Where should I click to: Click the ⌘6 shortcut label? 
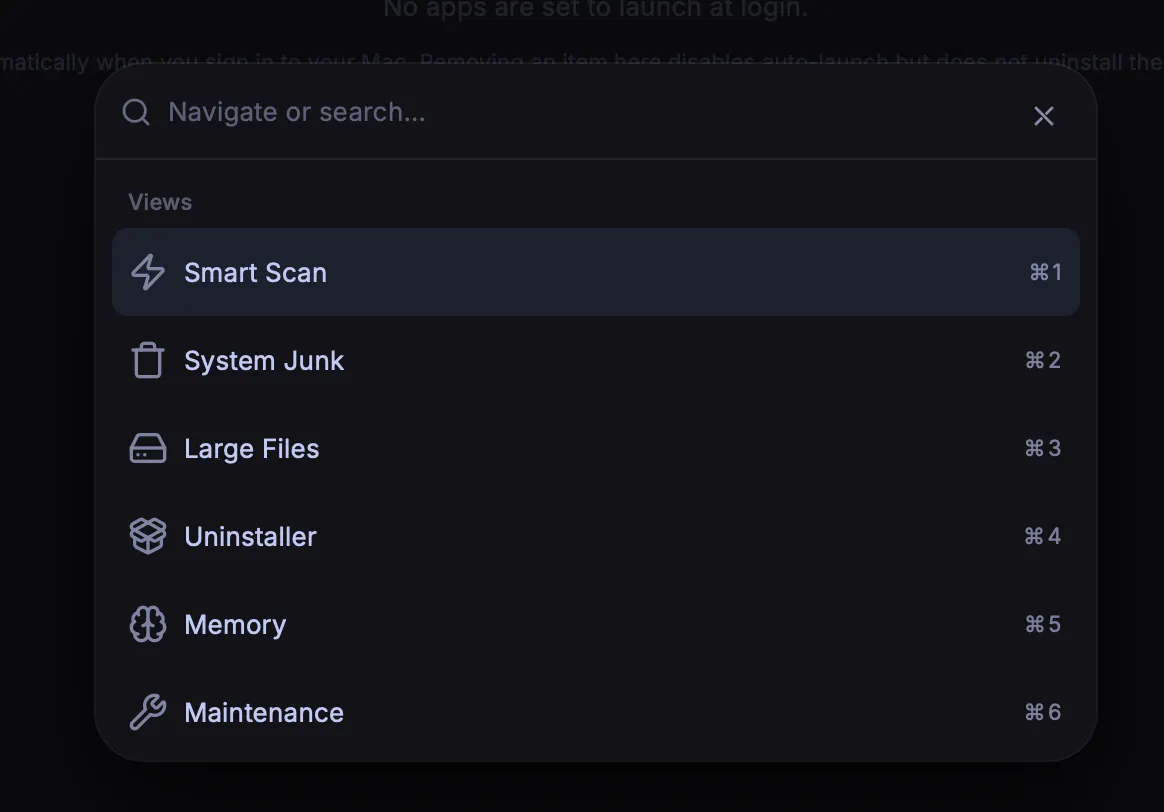coord(1043,712)
